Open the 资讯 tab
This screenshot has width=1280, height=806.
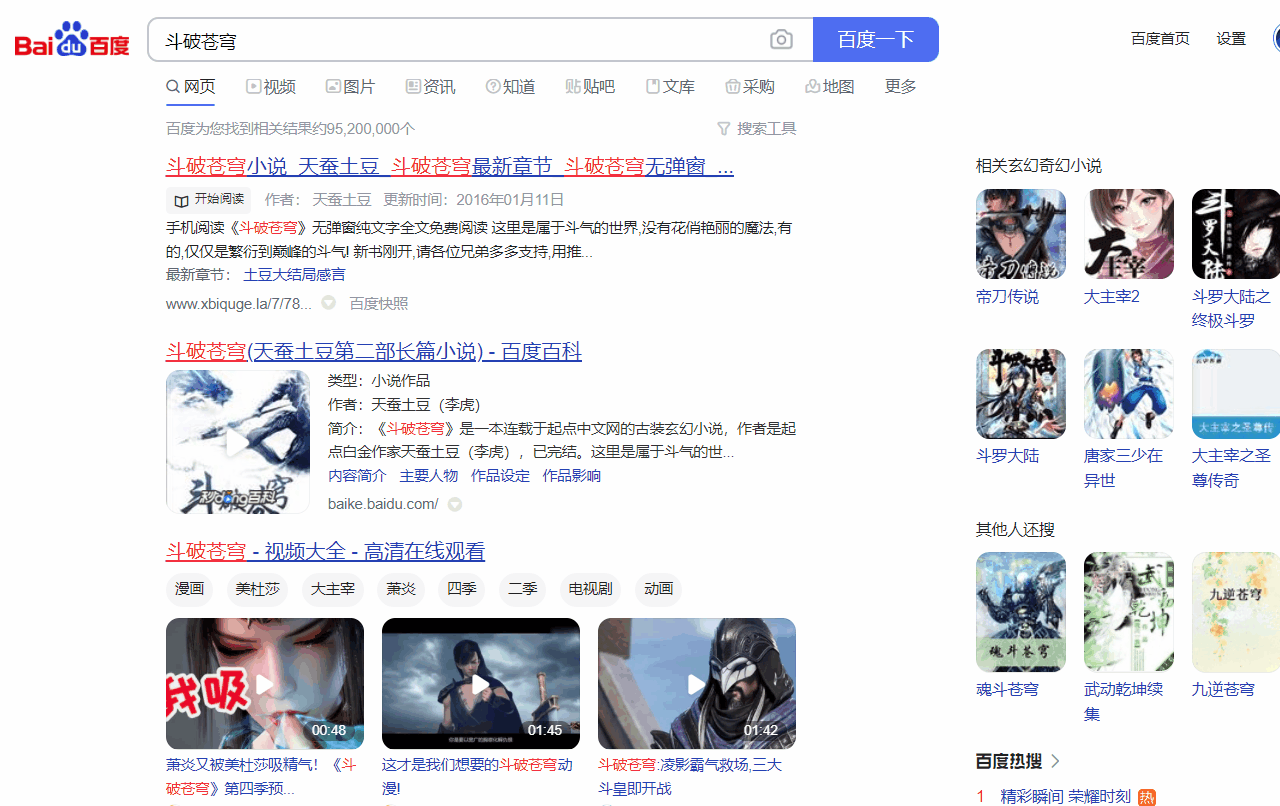click(x=430, y=87)
